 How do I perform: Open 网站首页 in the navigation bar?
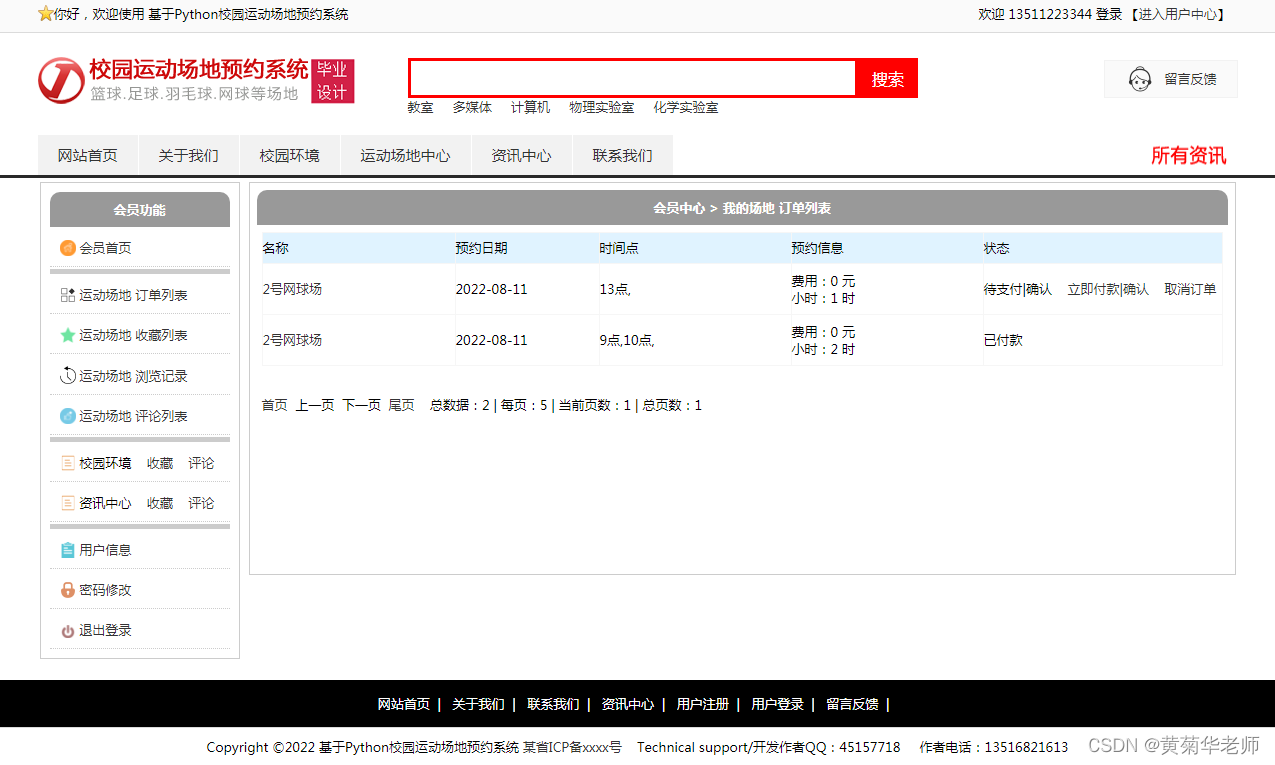pos(88,155)
